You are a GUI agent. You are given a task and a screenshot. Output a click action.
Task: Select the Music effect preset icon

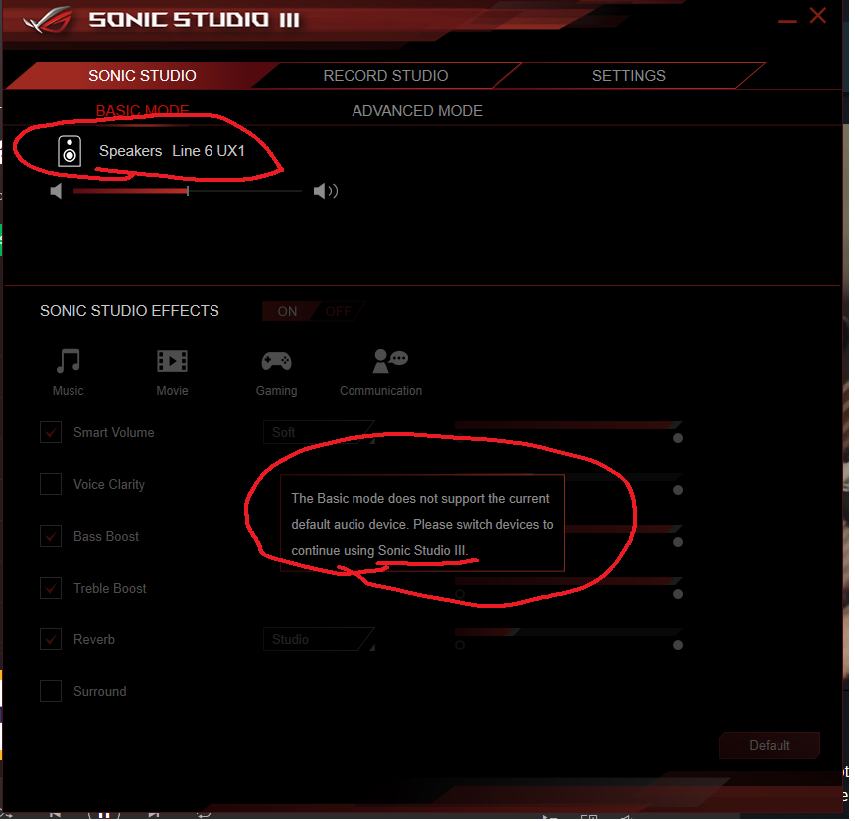pyautogui.click(x=68, y=361)
